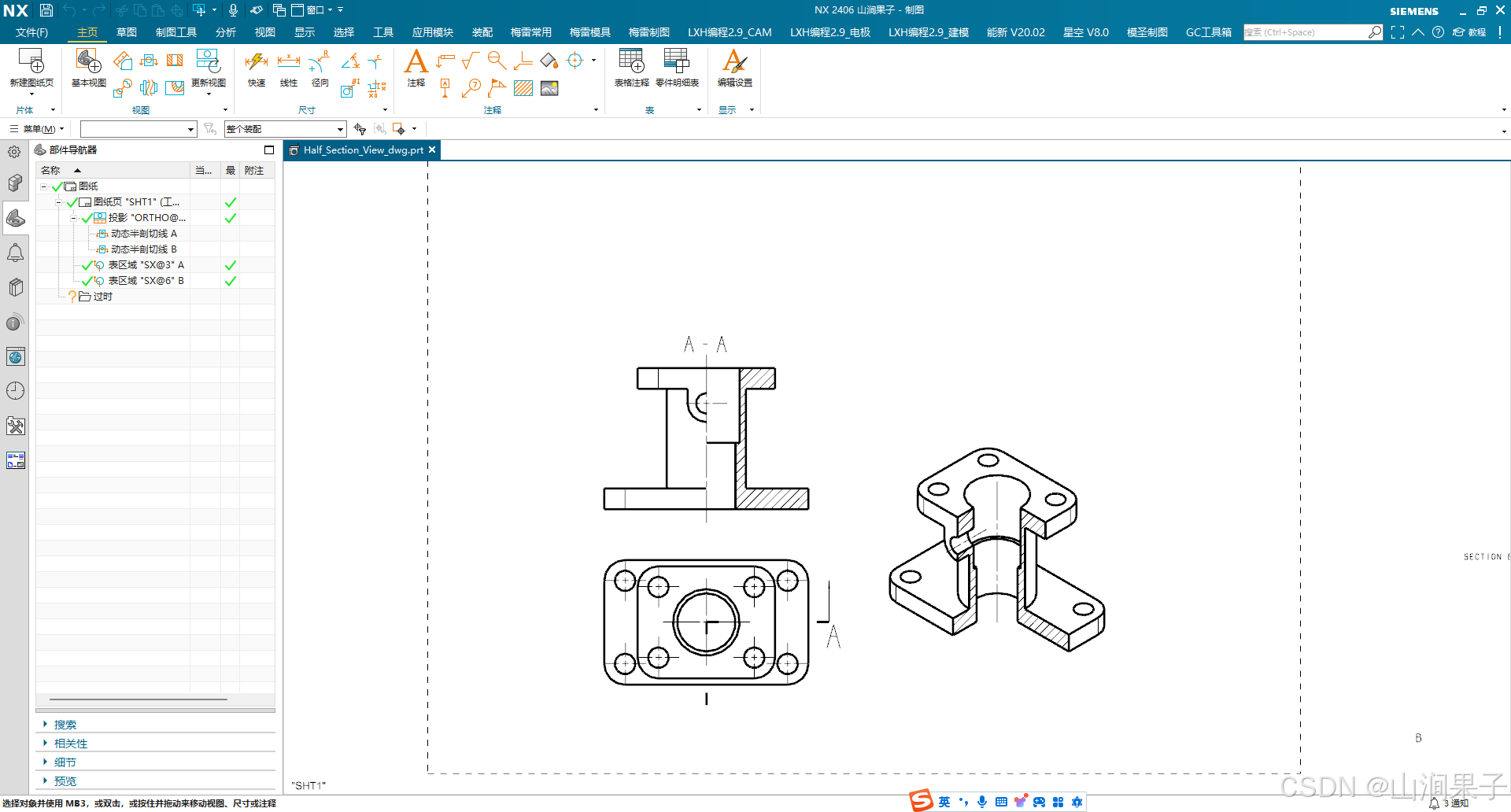Click the 新建图纸页 (new sheet) icon
This screenshot has width=1511, height=812.
click(31, 61)
